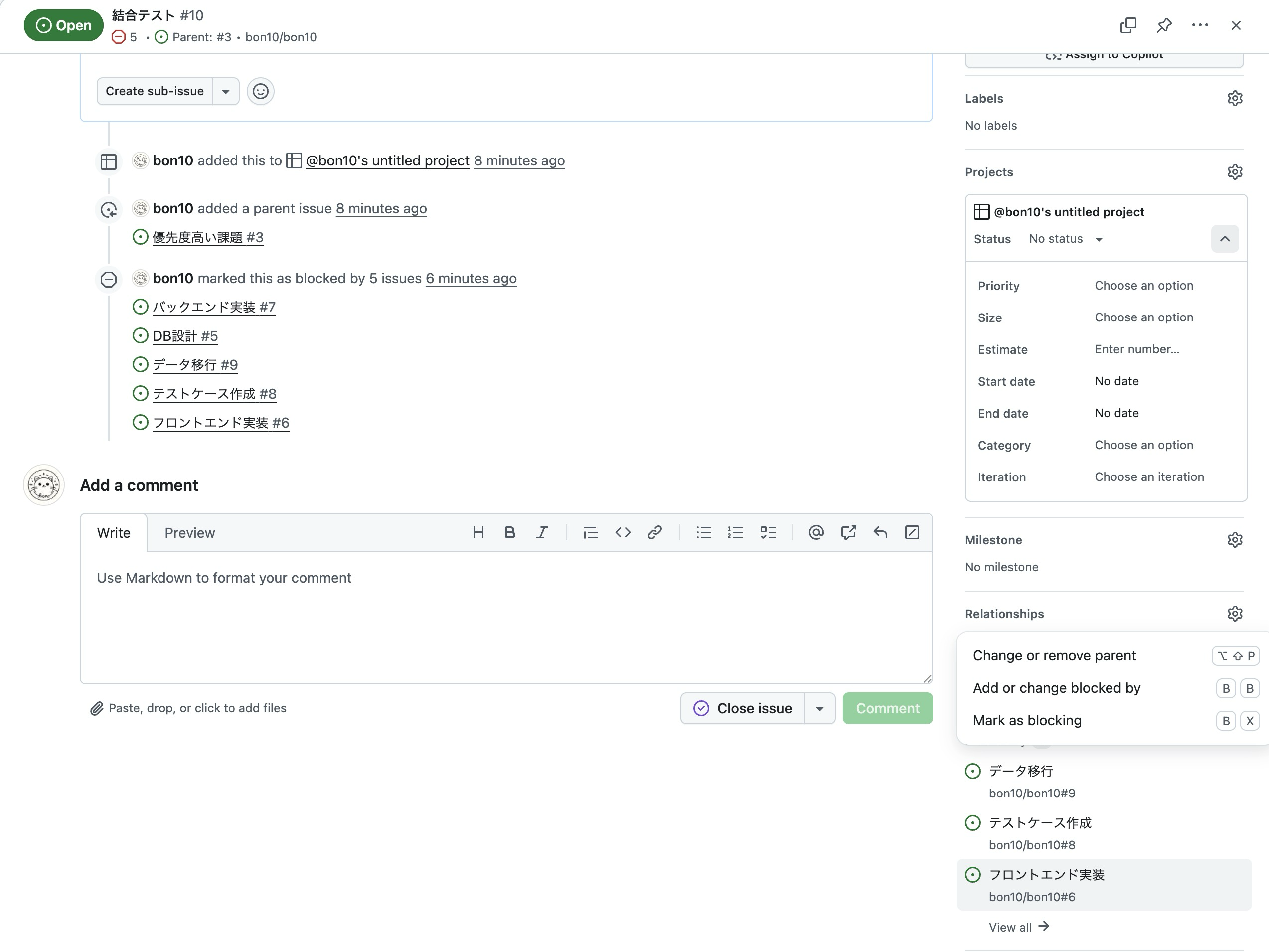This screenshot has width=1269, height=952.
Task: Open the Status 'No status' dropdown
Action: (1065, 239)
